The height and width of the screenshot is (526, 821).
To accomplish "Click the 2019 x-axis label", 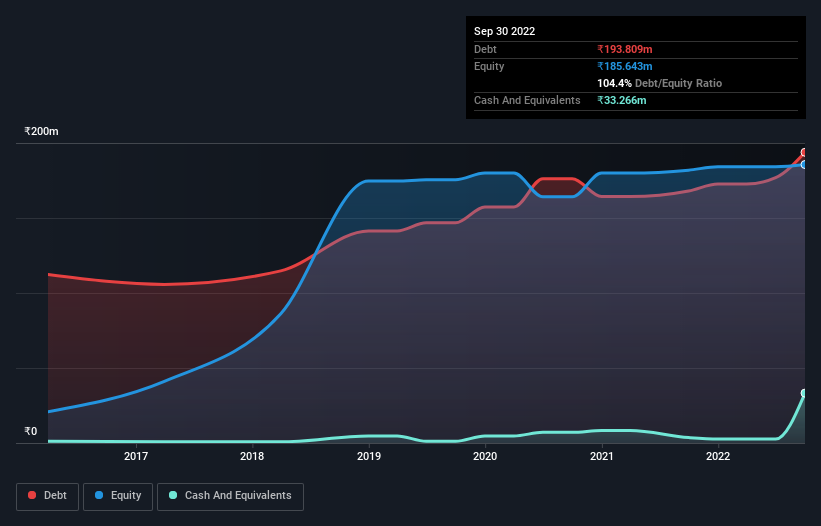I will 369,456.
